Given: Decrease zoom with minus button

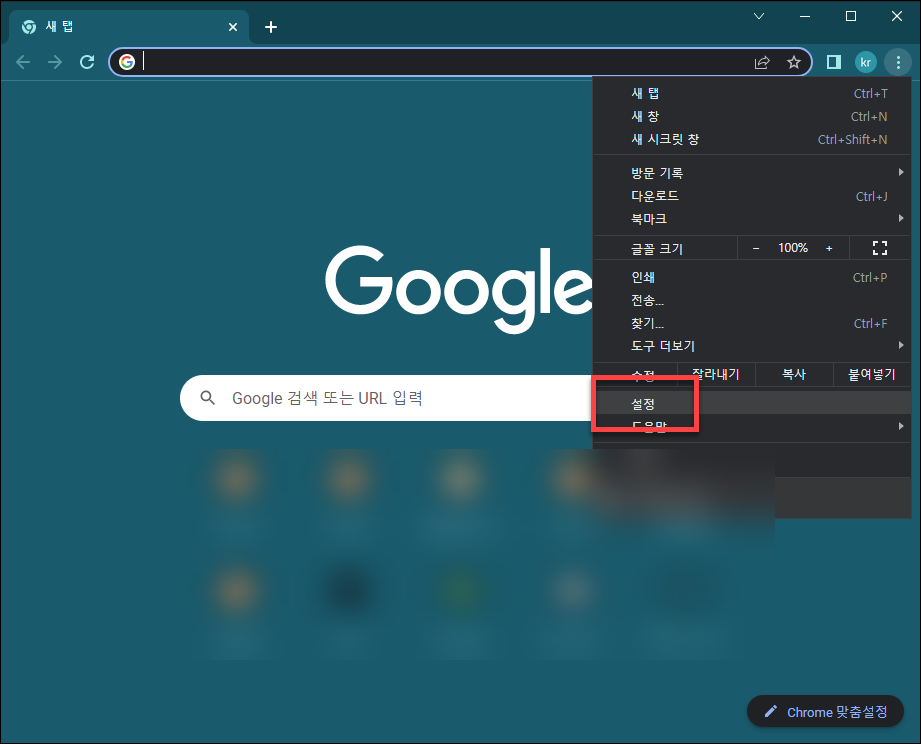Looking at the screenshot, I should click(756, 248).
